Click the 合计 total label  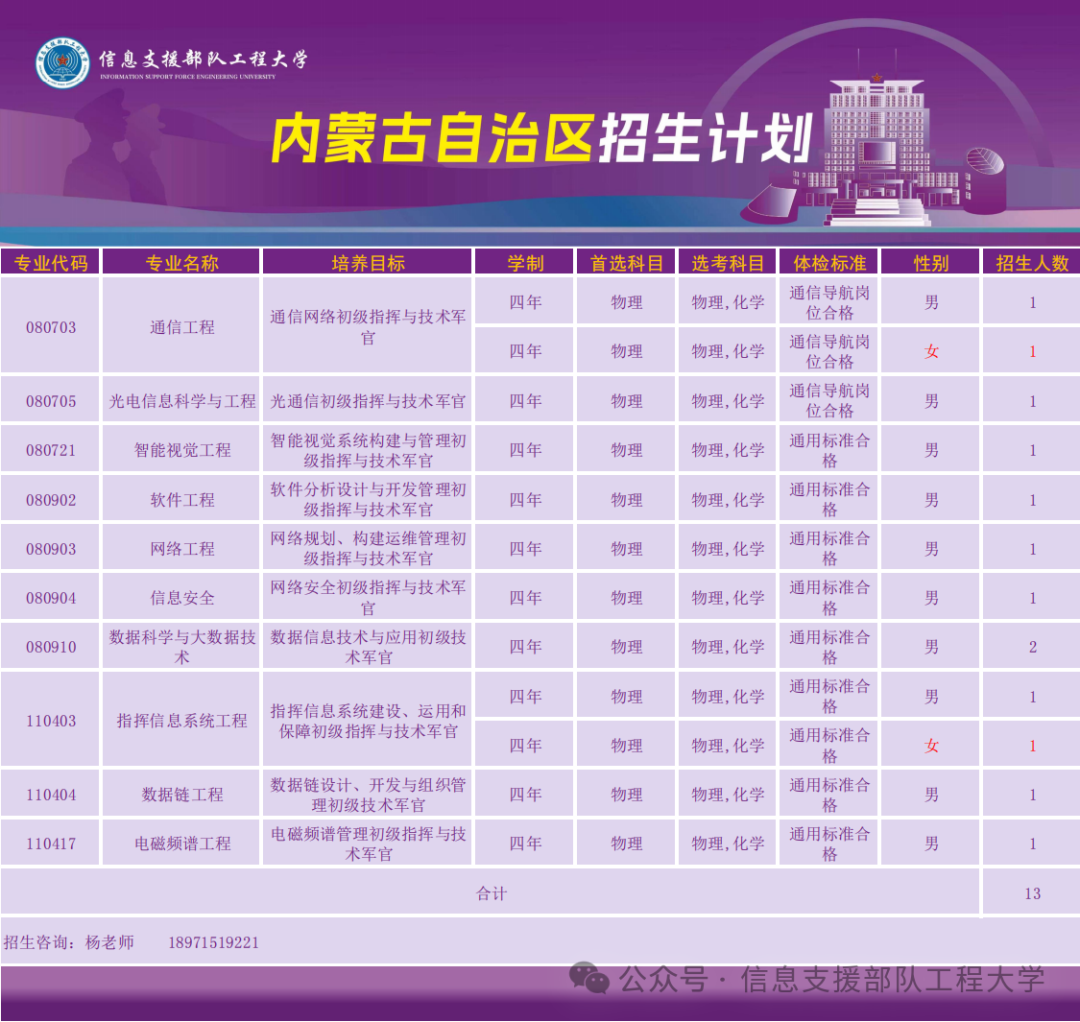point(491,894)
